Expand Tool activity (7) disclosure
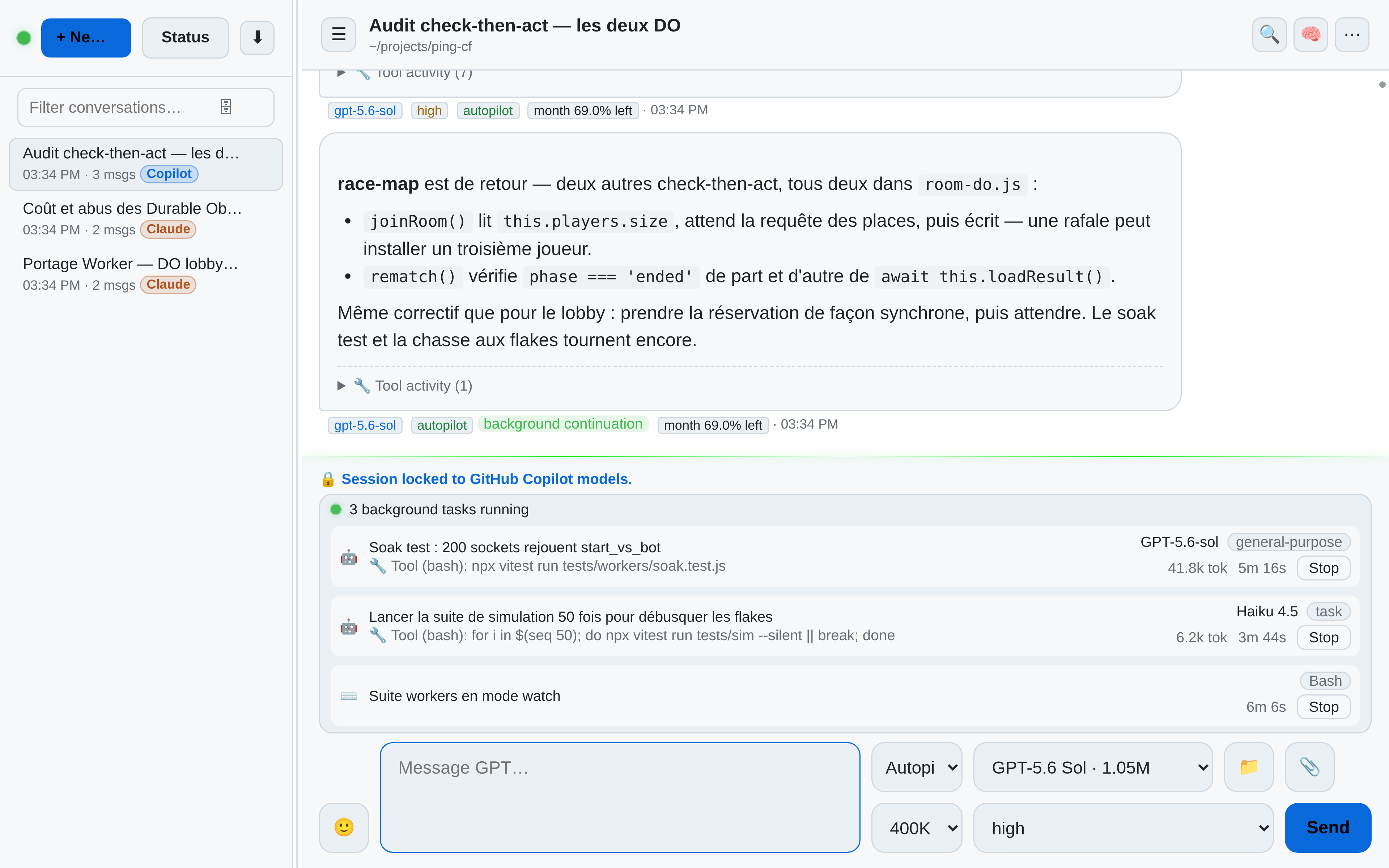The image size is (1389, 868). pyautogui.click(x=405, y=73)
